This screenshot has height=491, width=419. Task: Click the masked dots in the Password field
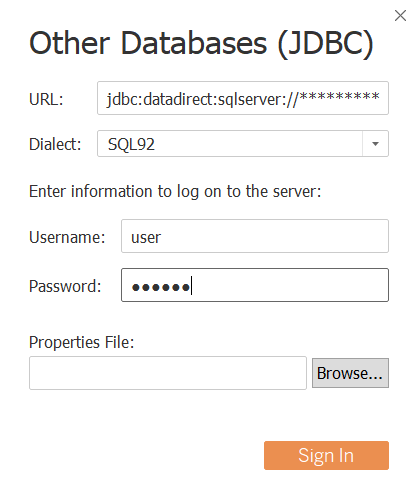click(x=161, y=287)
